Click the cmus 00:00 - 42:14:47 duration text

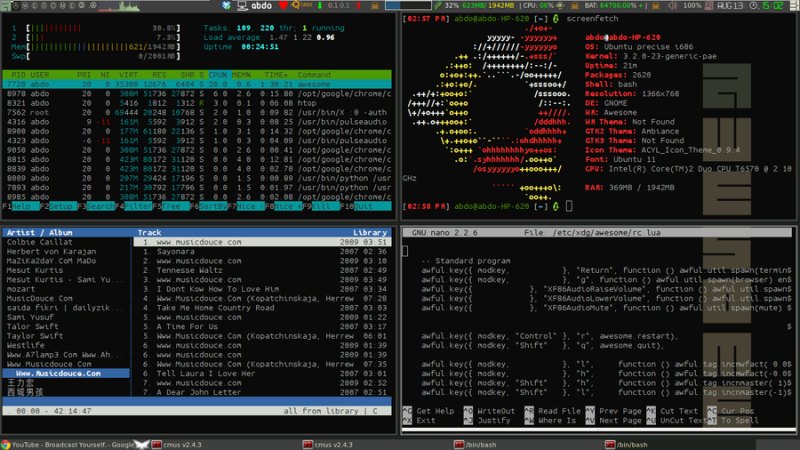[x=54, y=411]
